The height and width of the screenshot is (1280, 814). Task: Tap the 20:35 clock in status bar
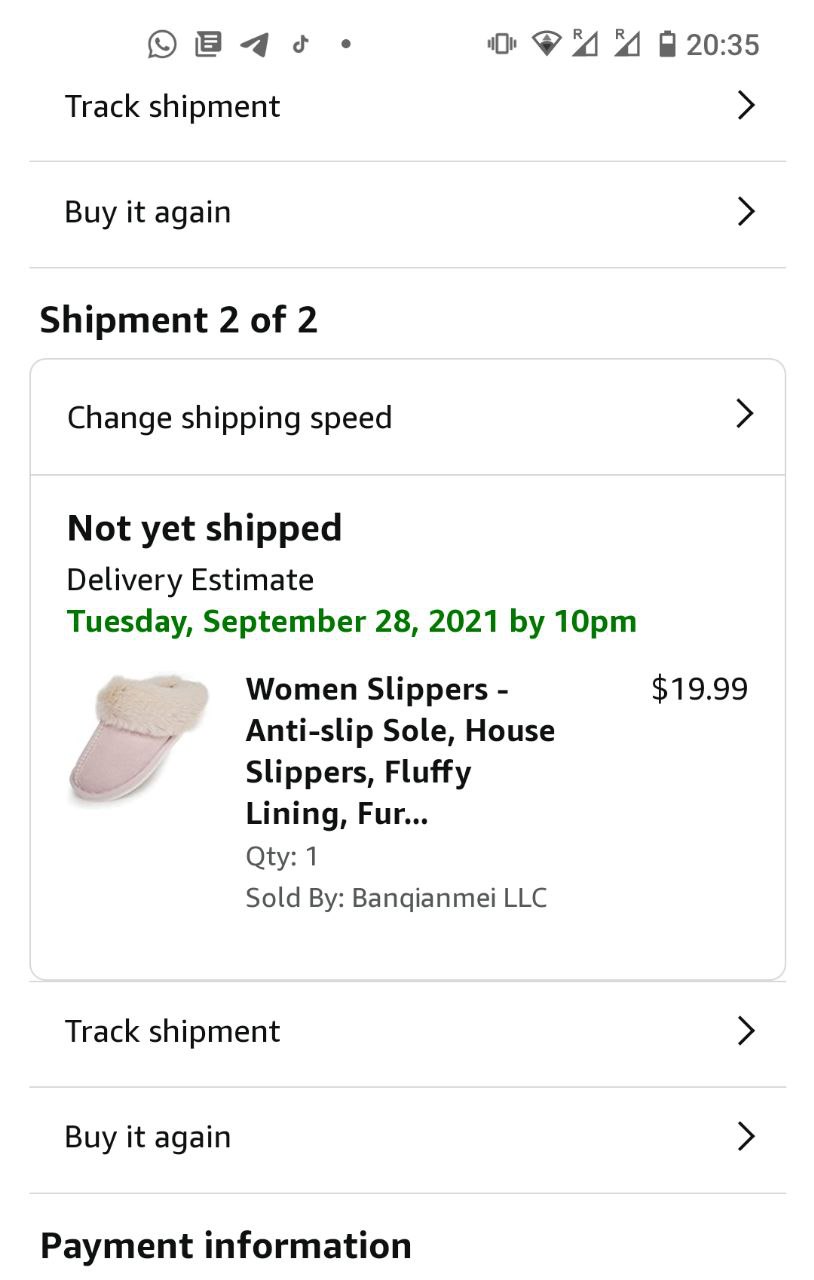pyautogui.click(x=722, y=45)
